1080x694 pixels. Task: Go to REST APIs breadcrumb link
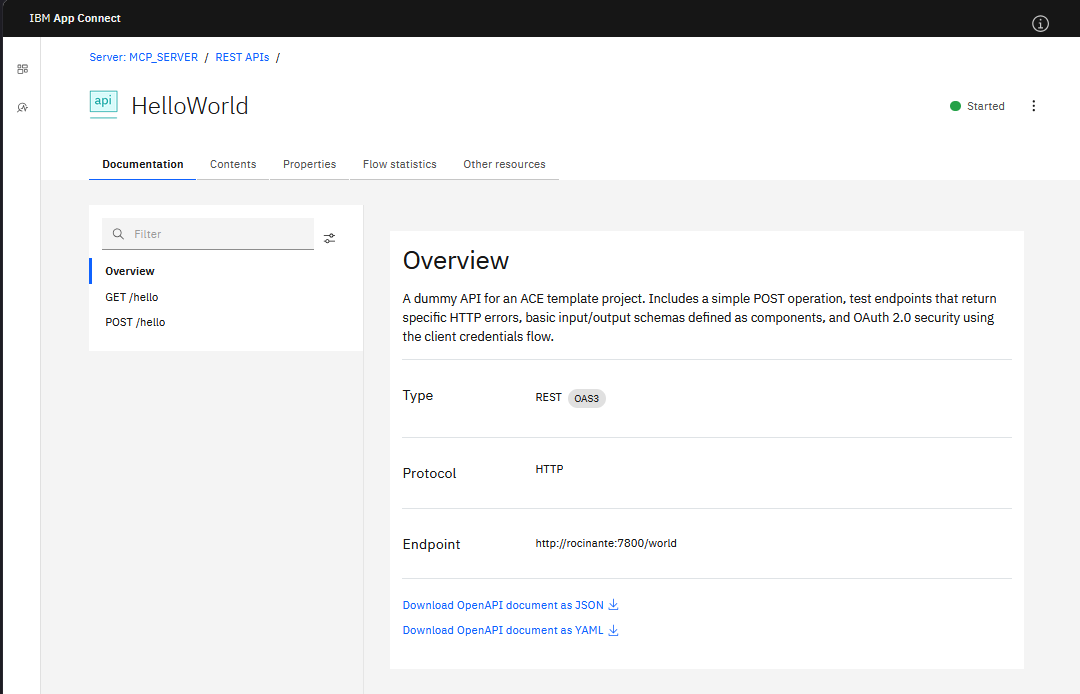pos(242,57)
